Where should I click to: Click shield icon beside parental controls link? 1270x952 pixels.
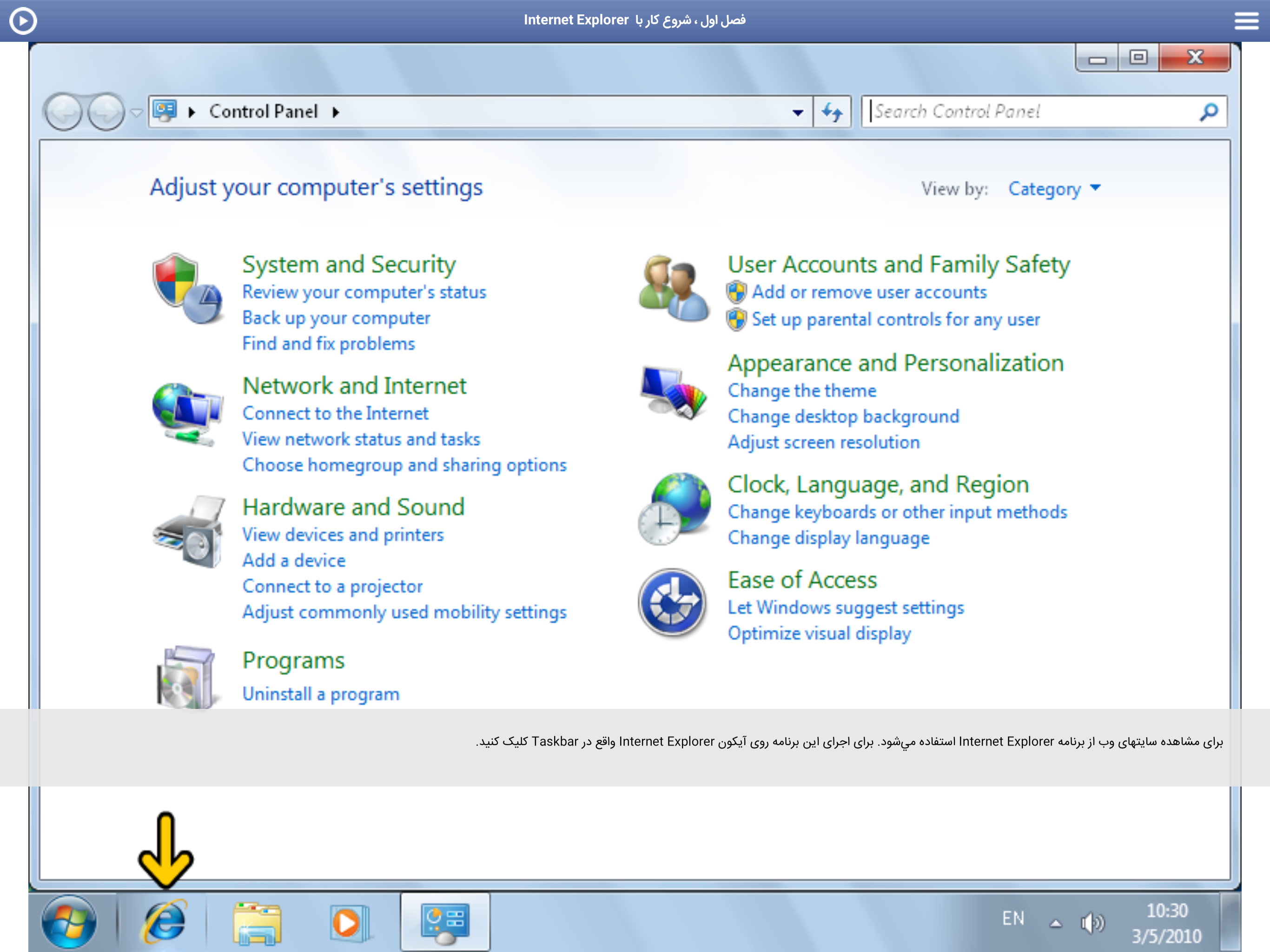coord(737,319)
